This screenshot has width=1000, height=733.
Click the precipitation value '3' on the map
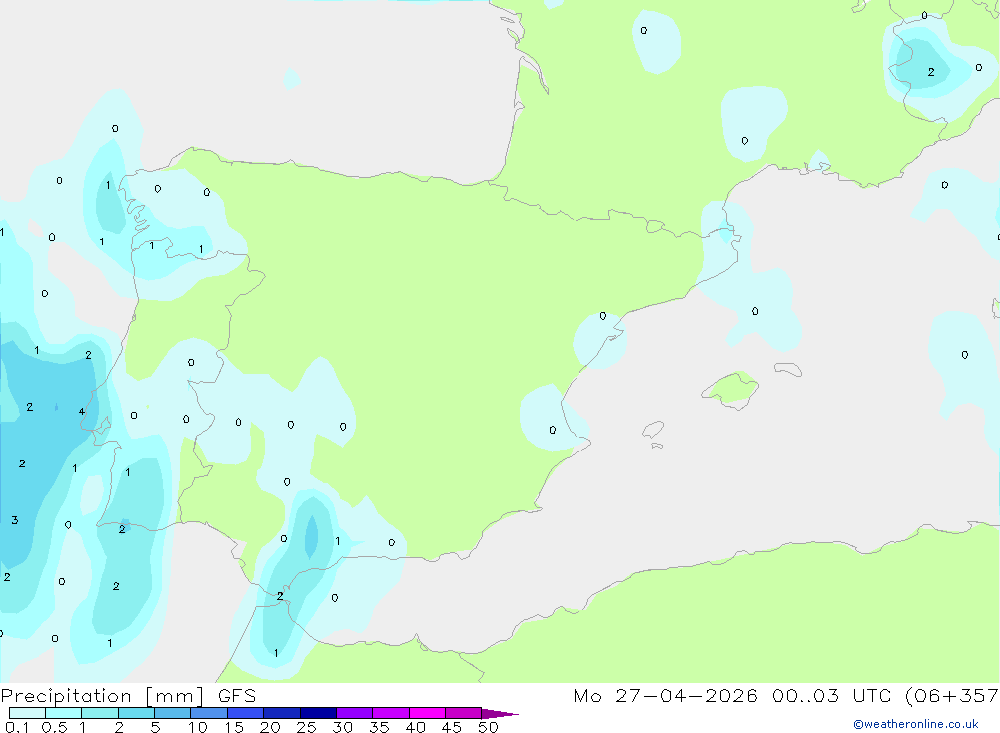tap(15, 520)
